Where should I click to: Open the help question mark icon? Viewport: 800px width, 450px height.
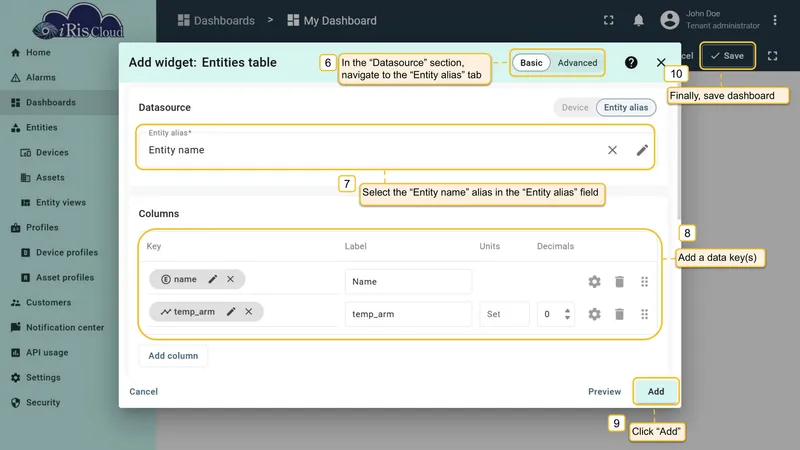[x=631, y=62]
